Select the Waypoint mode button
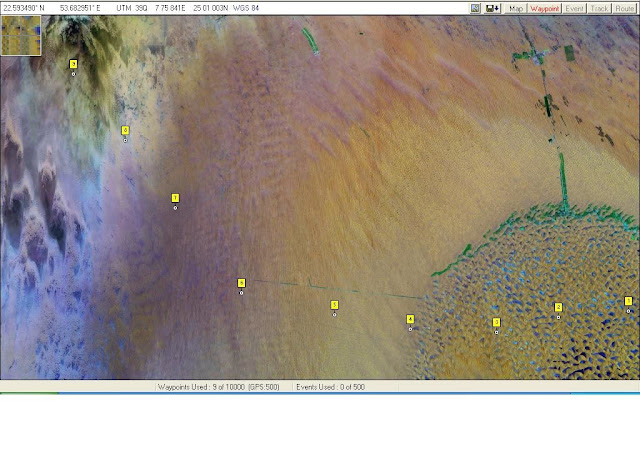 (544, 8)
